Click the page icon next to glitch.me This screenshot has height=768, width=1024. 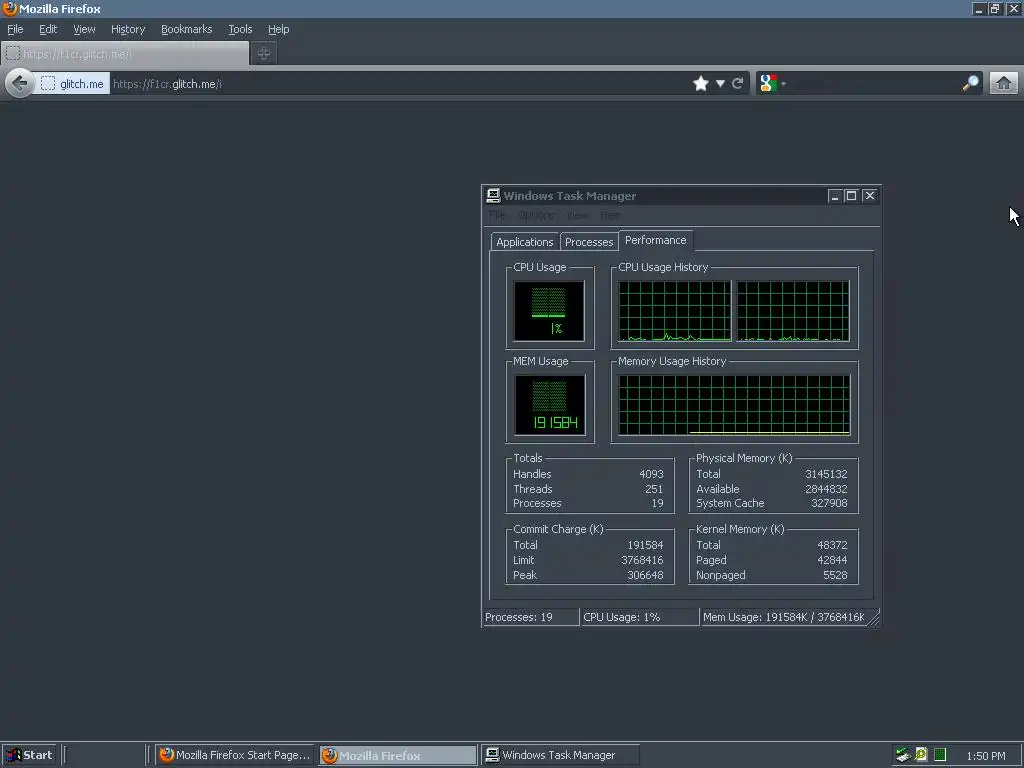click(48, 84)
